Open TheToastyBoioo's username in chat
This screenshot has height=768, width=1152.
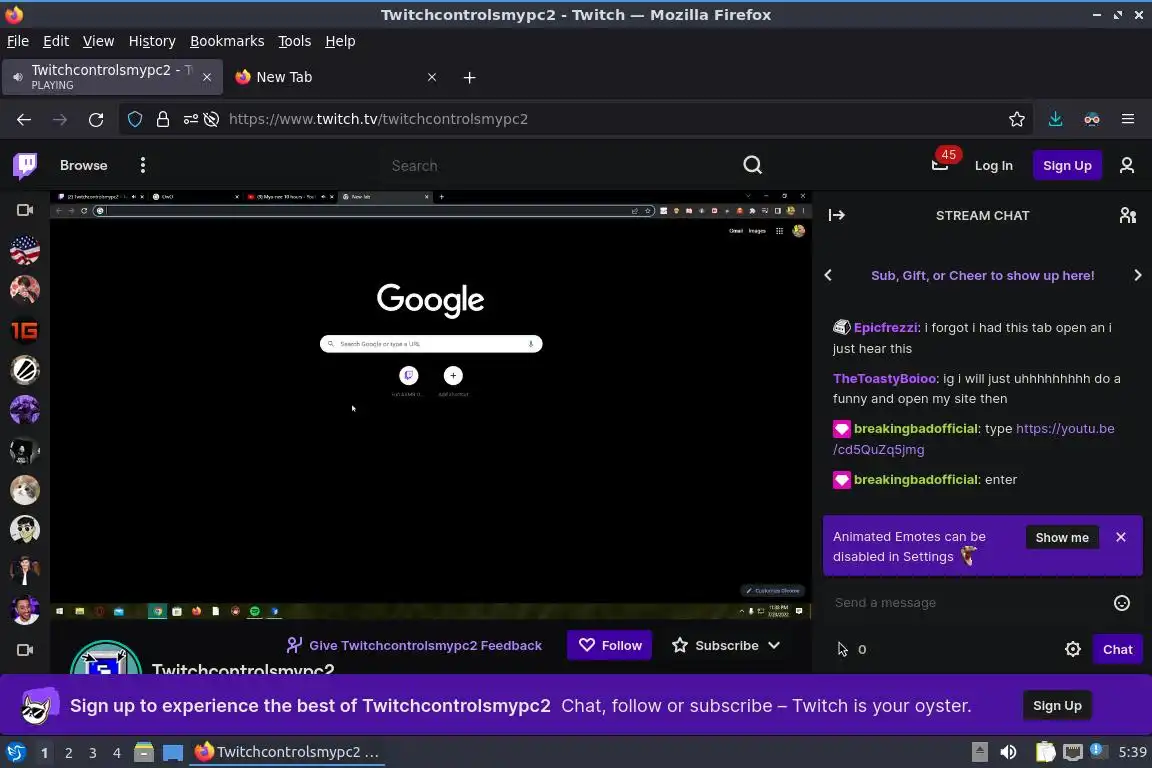coord(885,378)
